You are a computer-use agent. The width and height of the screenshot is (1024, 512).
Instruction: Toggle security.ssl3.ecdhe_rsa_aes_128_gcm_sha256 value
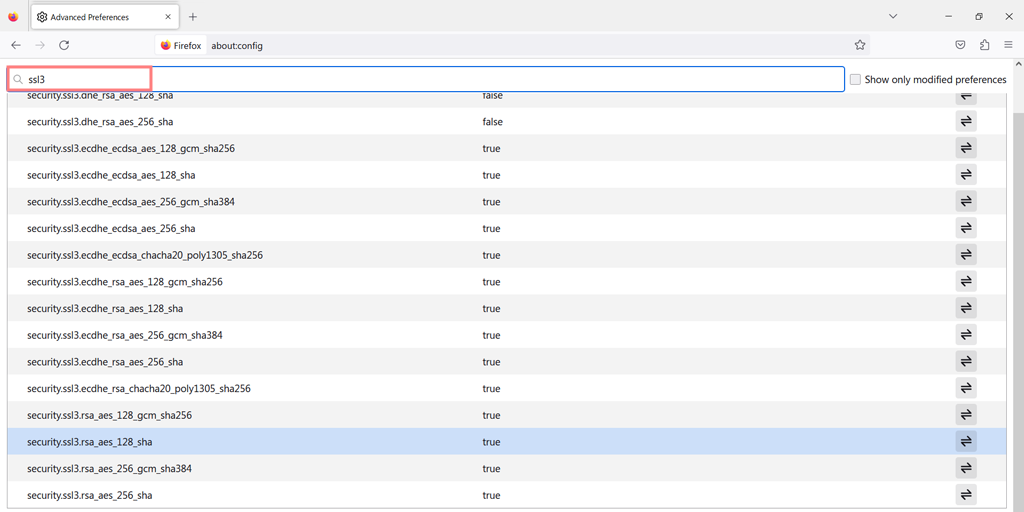pyautogui.click(x=966, y=281)
